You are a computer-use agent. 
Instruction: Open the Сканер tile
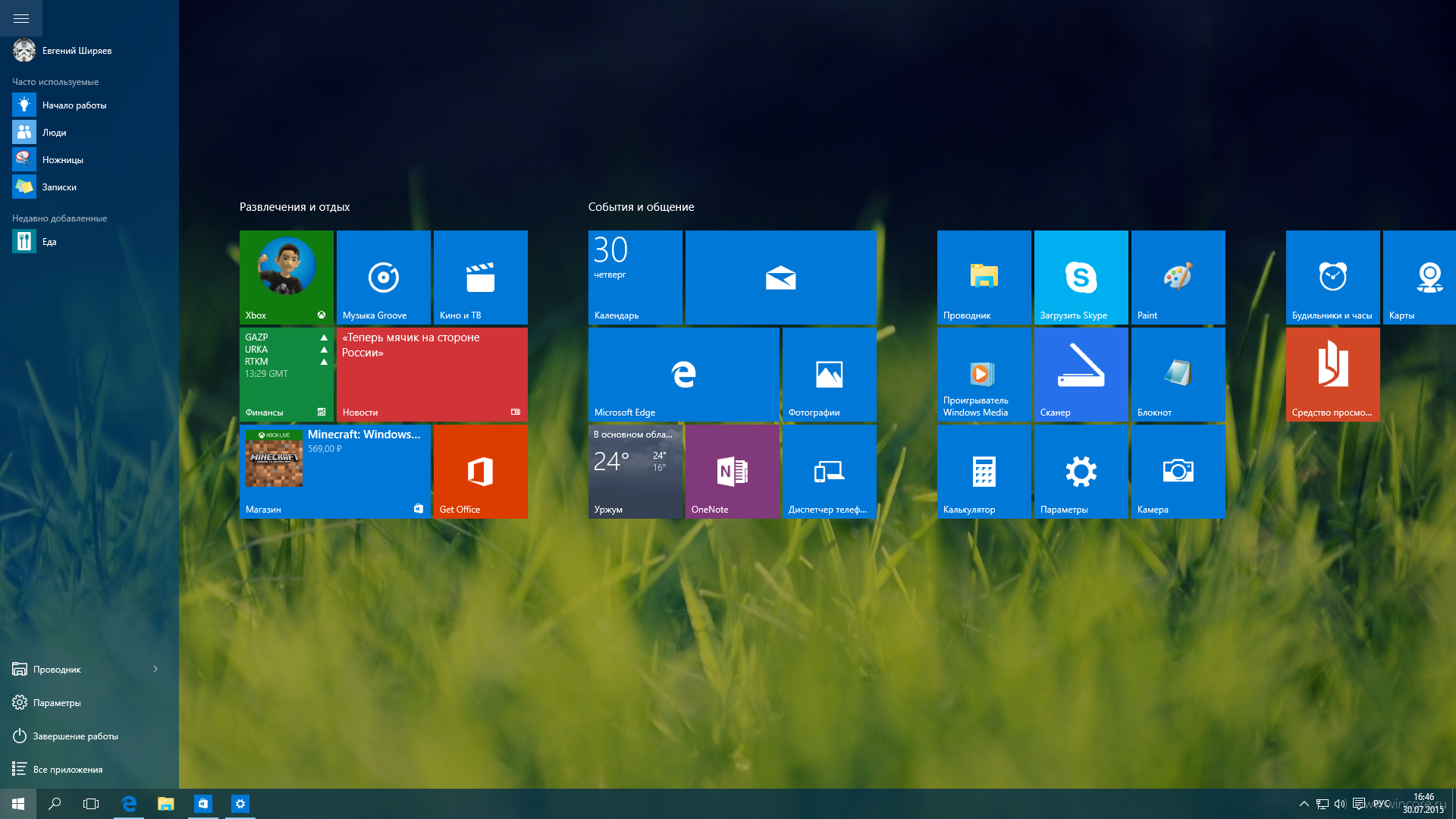(1081, 375)
